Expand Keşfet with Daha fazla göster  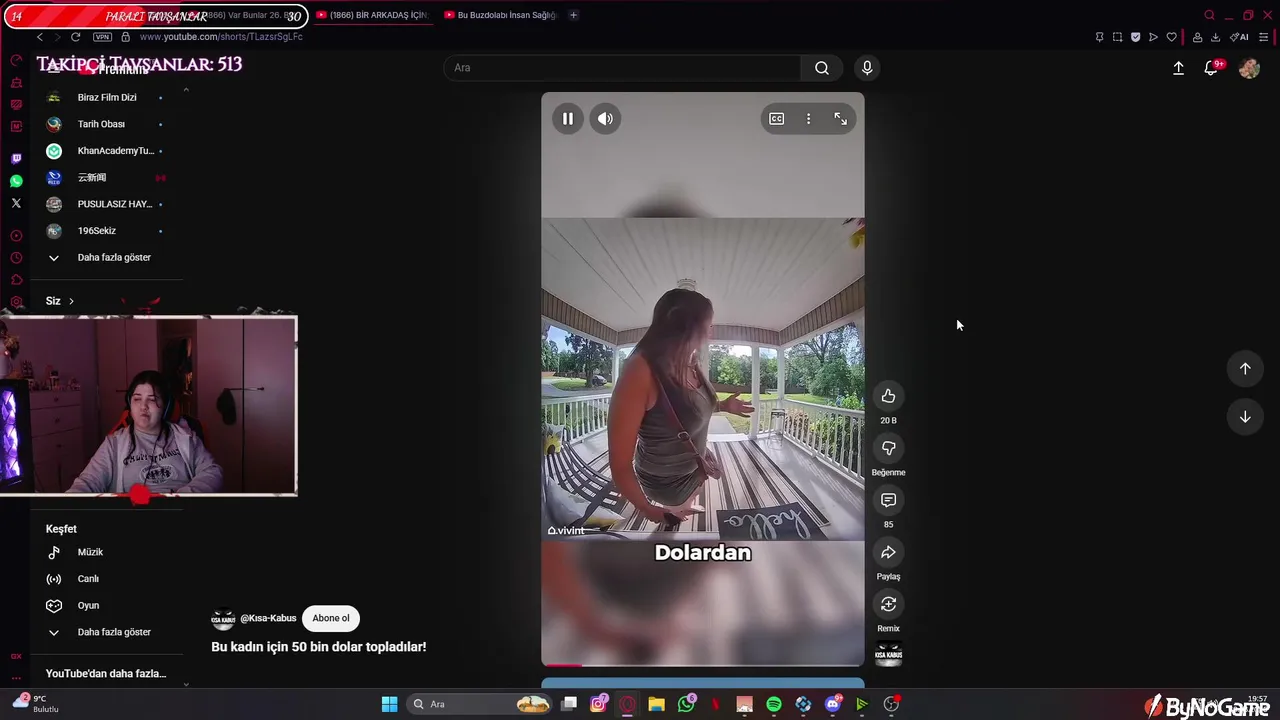pos(114,632)
